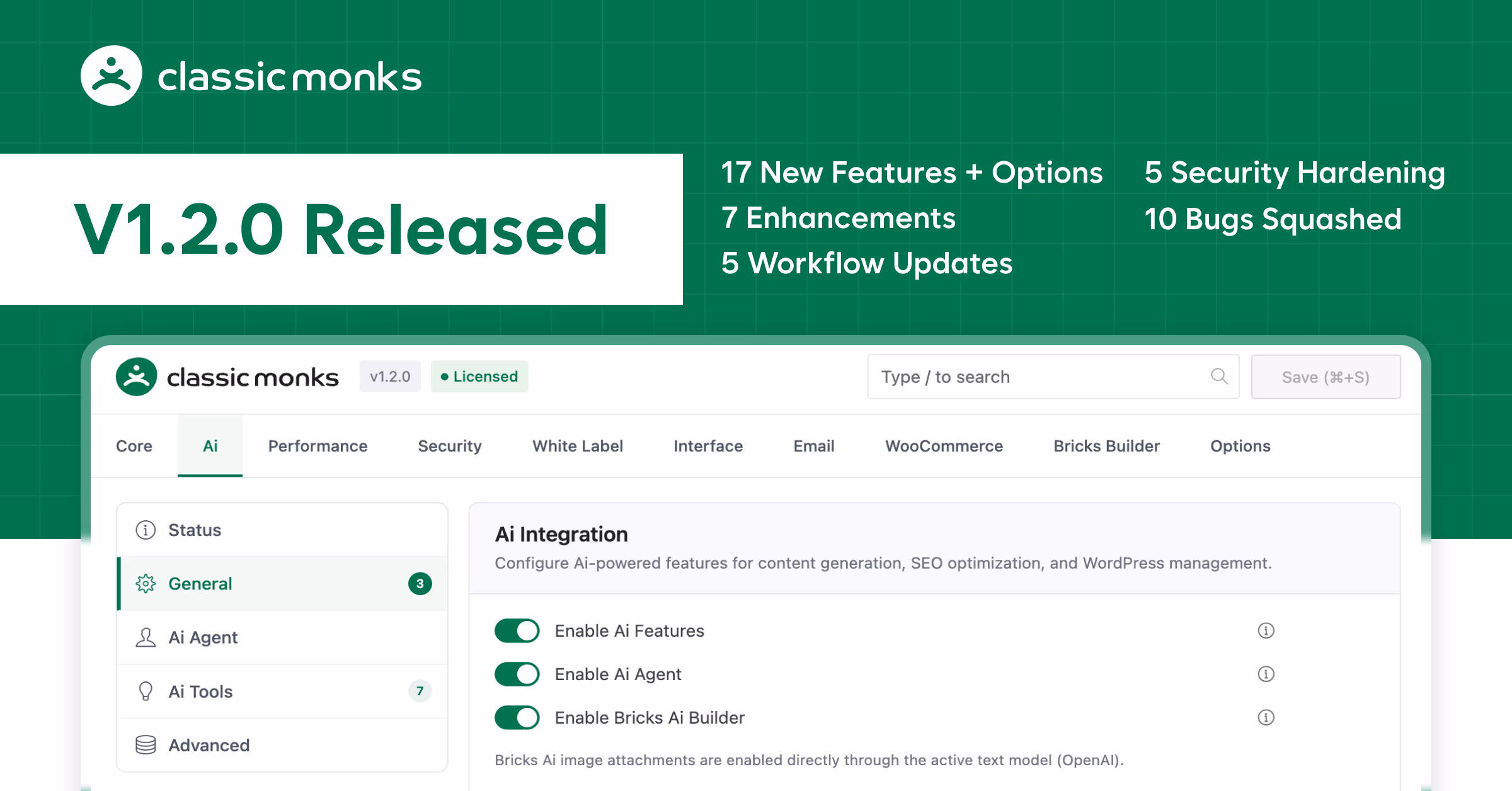Click the 'V1.2.0 Released' headline
1512x791 pixels.
coord(341,230)
